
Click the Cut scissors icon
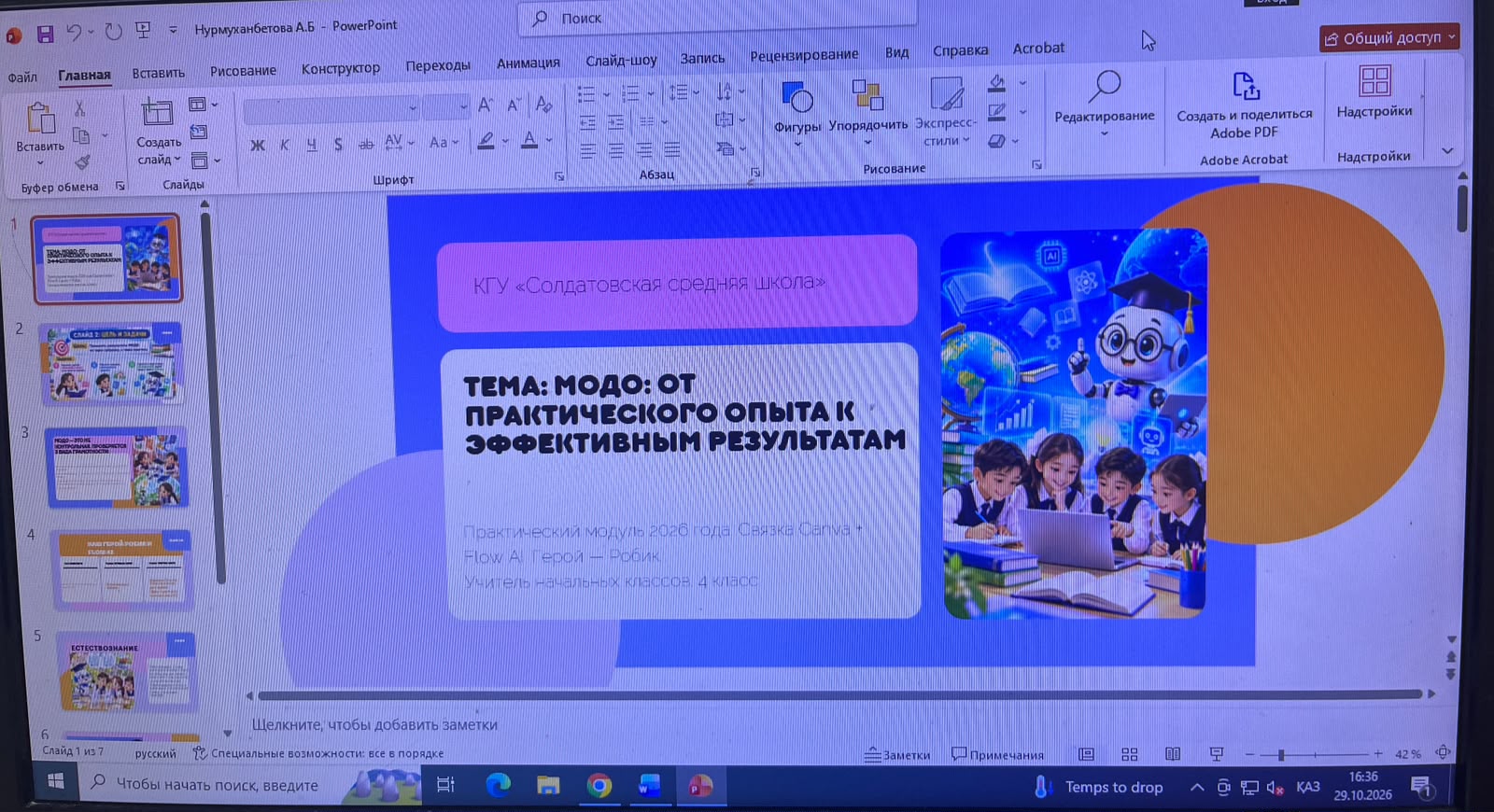point(79,109)
